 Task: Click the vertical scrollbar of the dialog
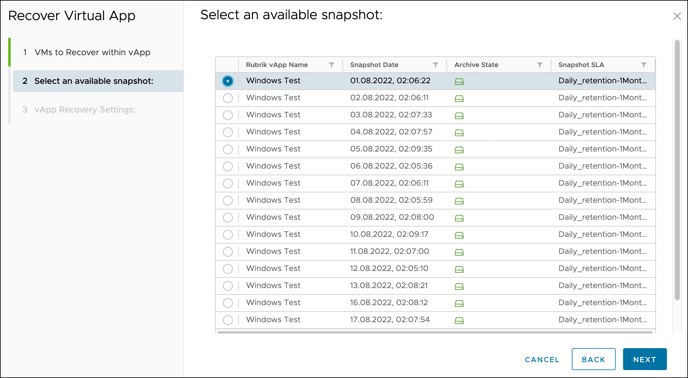677,170
